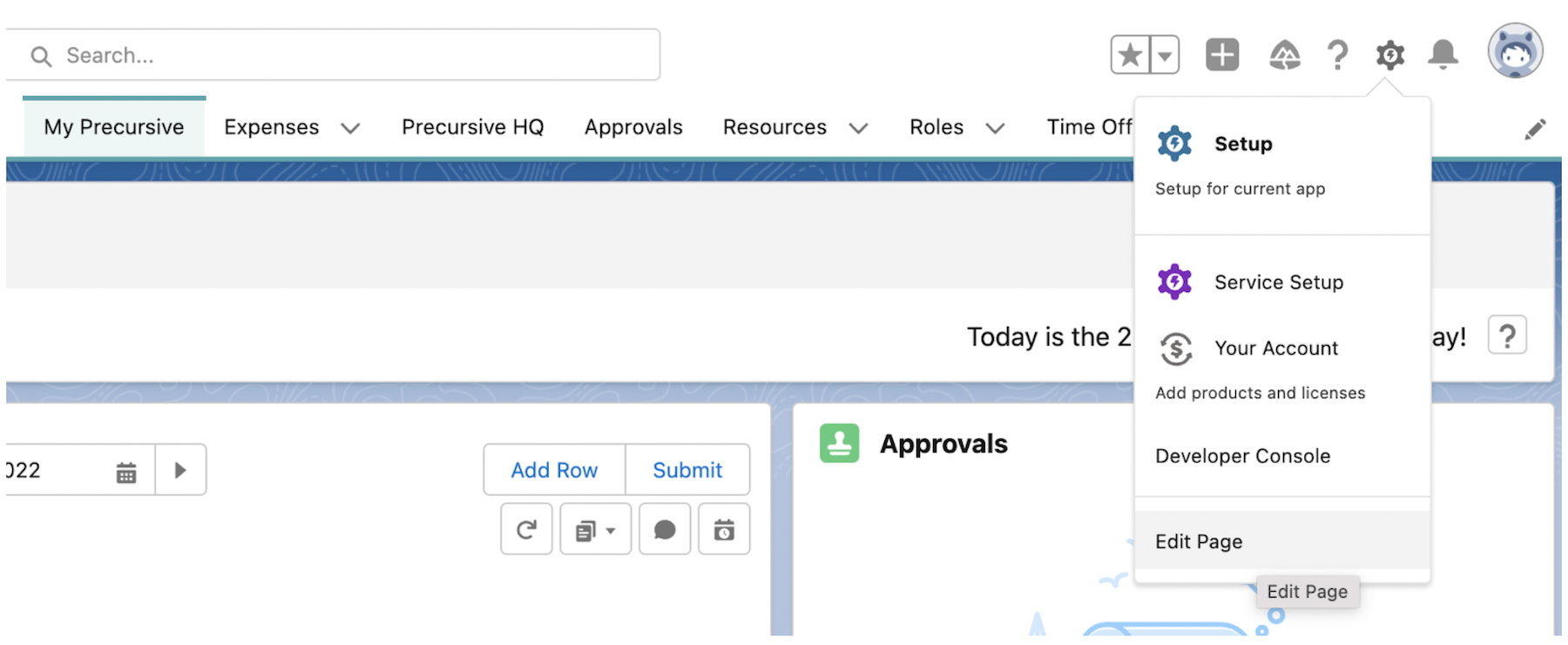
Task: Choose Developer Console from the menu
Action: click(1243, 456)
